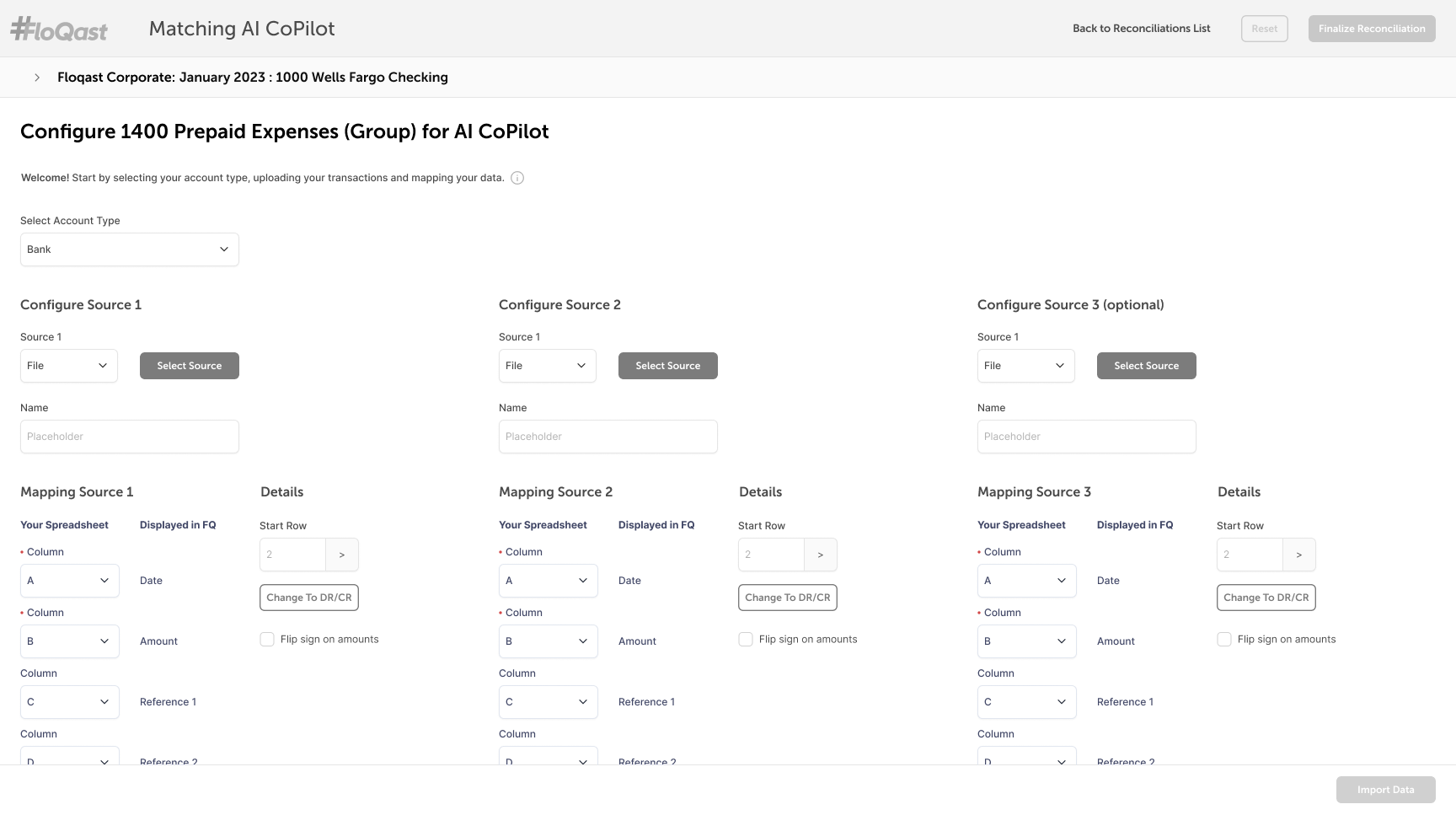This screenshot has width=1456, height=815.
Task: Open Reference 1 column C dropdown in Mapping Source 3
Action: coord(1027,702)
